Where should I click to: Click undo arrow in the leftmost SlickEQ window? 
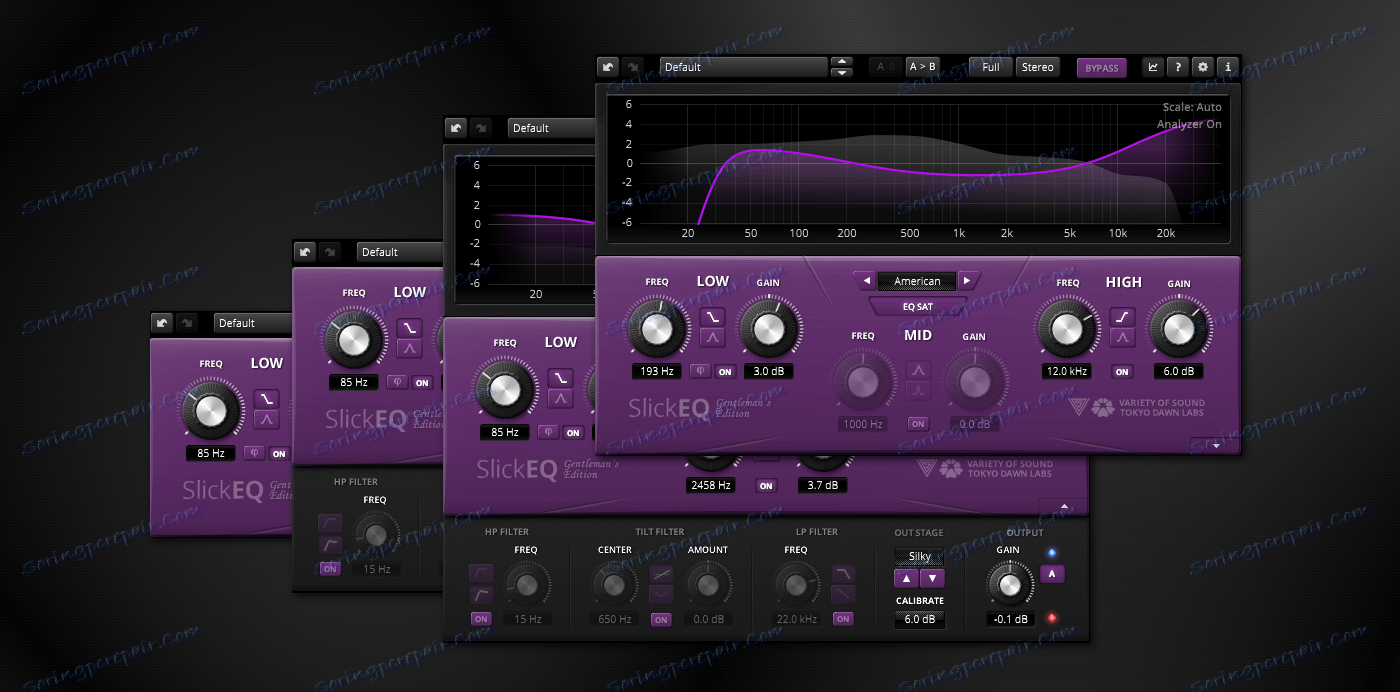(x=162, y=323)
